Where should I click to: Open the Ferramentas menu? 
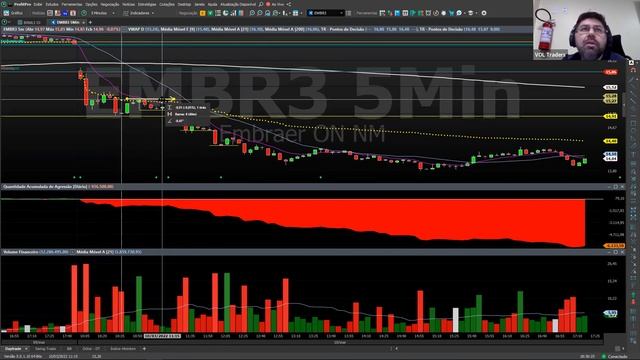coord(72,4)
